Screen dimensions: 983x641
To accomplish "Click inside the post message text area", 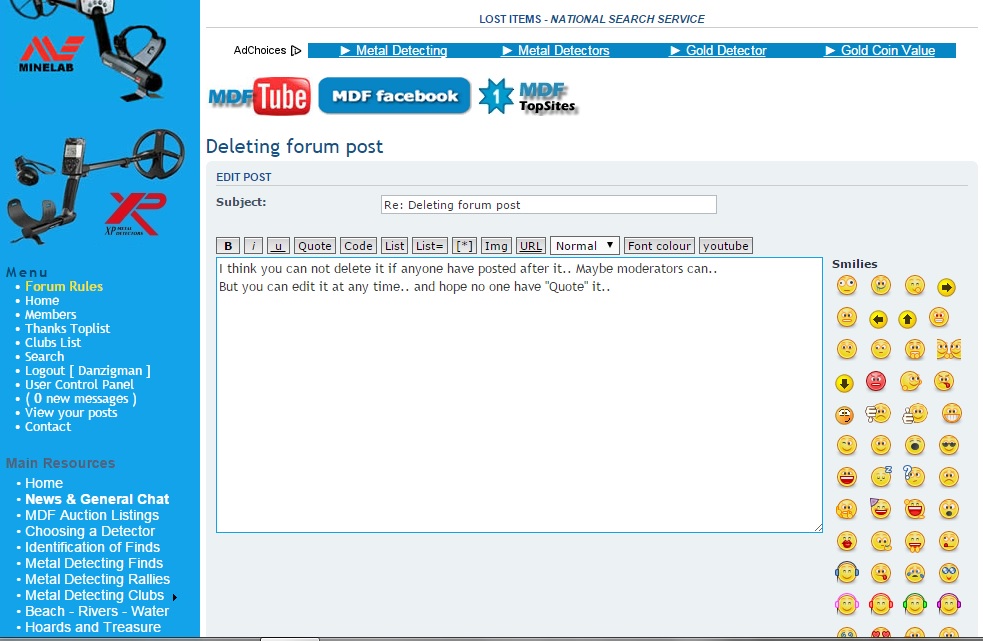I will point(519,395).
